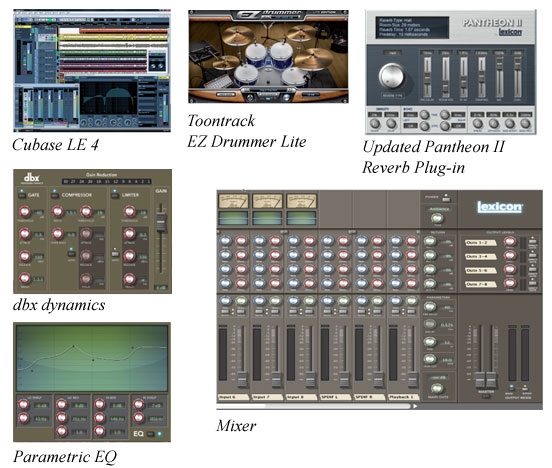Toggle the Parametric EQ on/off switch
552x468 pixels.
pyautogui.click(x=150, y=434)
